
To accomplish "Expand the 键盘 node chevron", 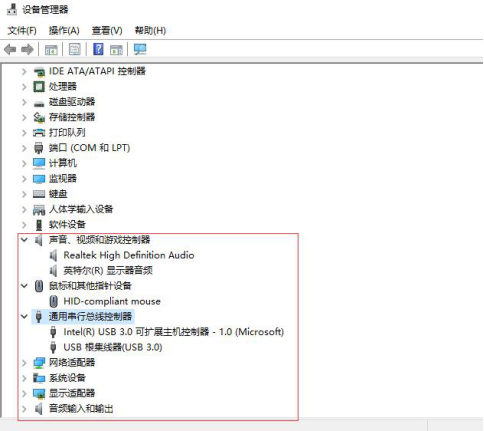I will pyautogui.click(x=24, y=194).
